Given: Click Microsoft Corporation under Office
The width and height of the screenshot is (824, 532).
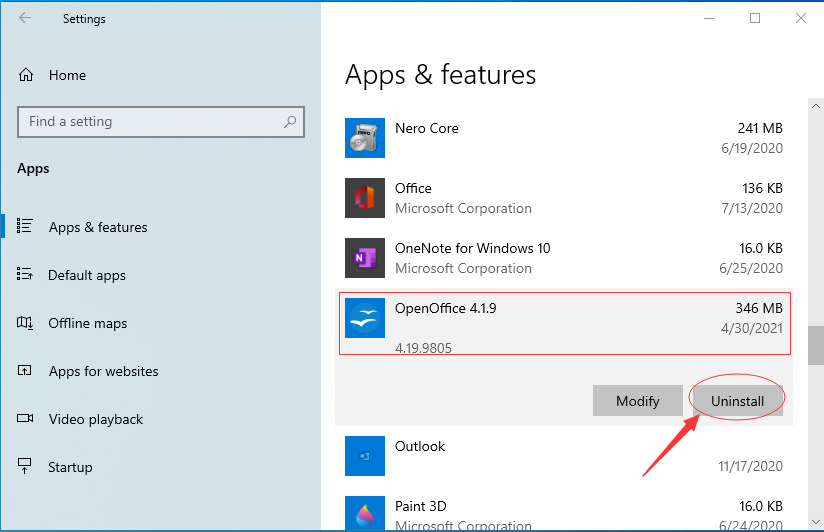Looking at the screenshot, I should pos(463,208).
